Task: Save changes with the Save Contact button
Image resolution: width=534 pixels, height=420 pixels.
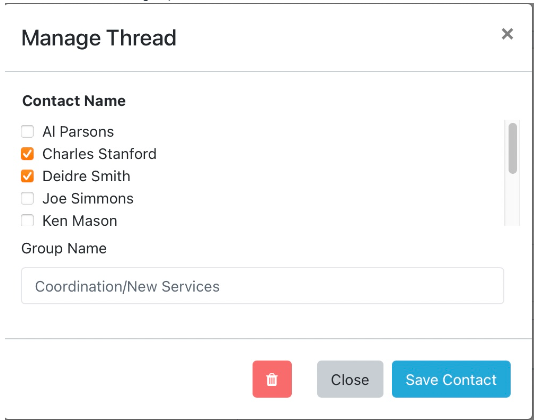Action: pos(451,379)
